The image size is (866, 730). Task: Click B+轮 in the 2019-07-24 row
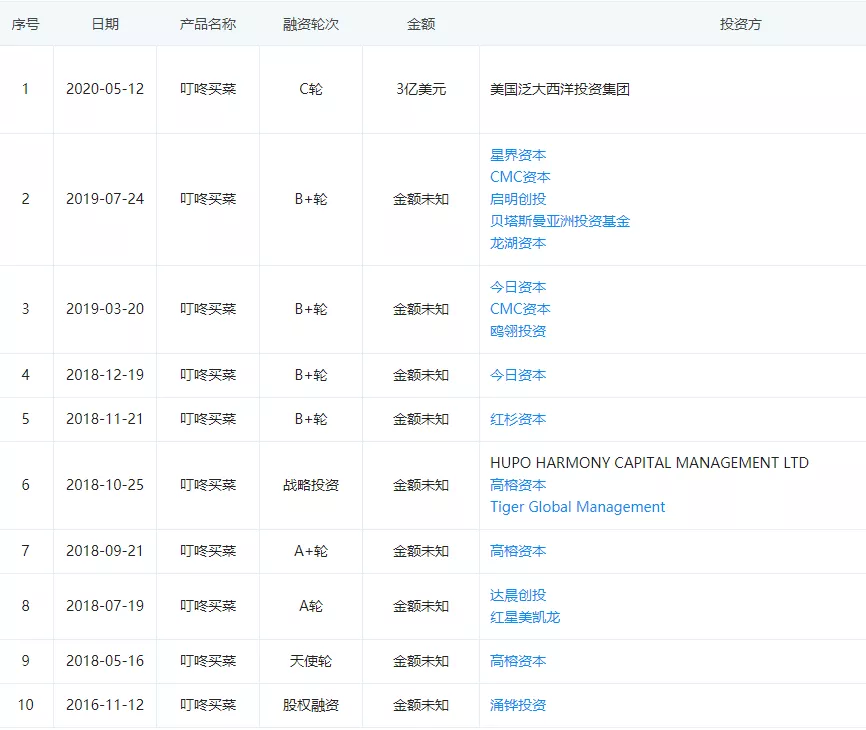click(310, 199)
